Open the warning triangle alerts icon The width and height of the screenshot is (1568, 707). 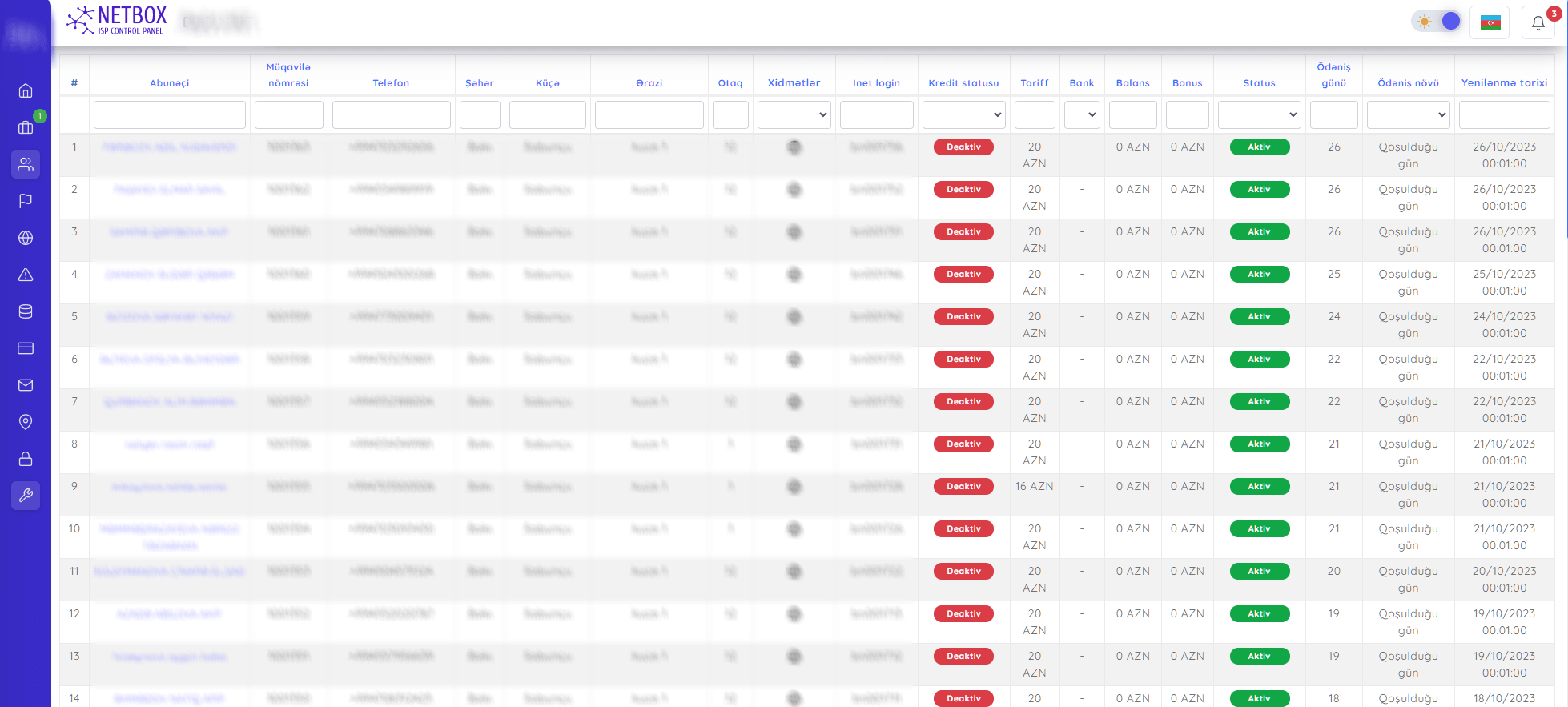point(26,275)
